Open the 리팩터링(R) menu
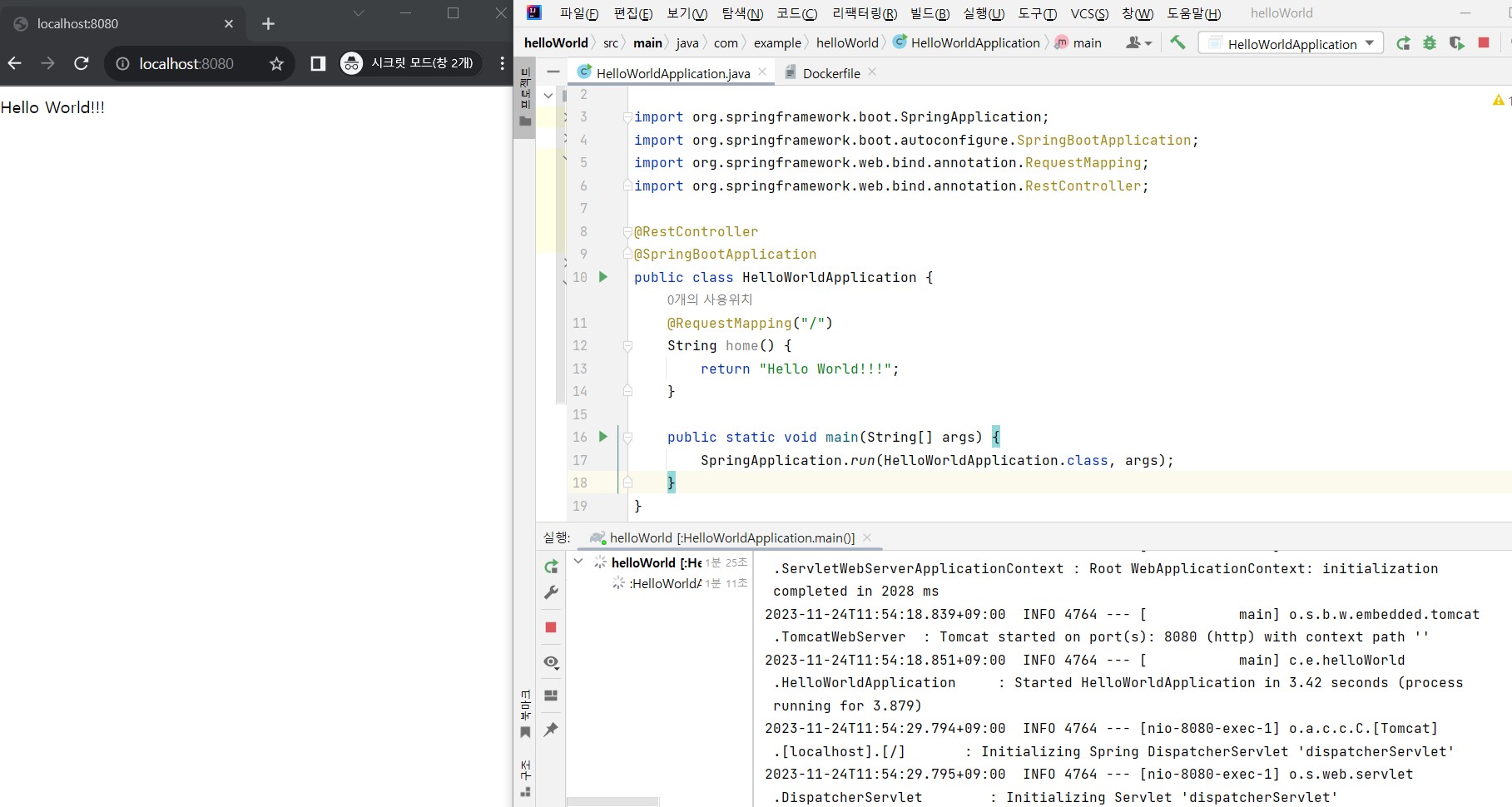Image resolution: width=1512 pixels, height=807 pixels. click(865, 13)
